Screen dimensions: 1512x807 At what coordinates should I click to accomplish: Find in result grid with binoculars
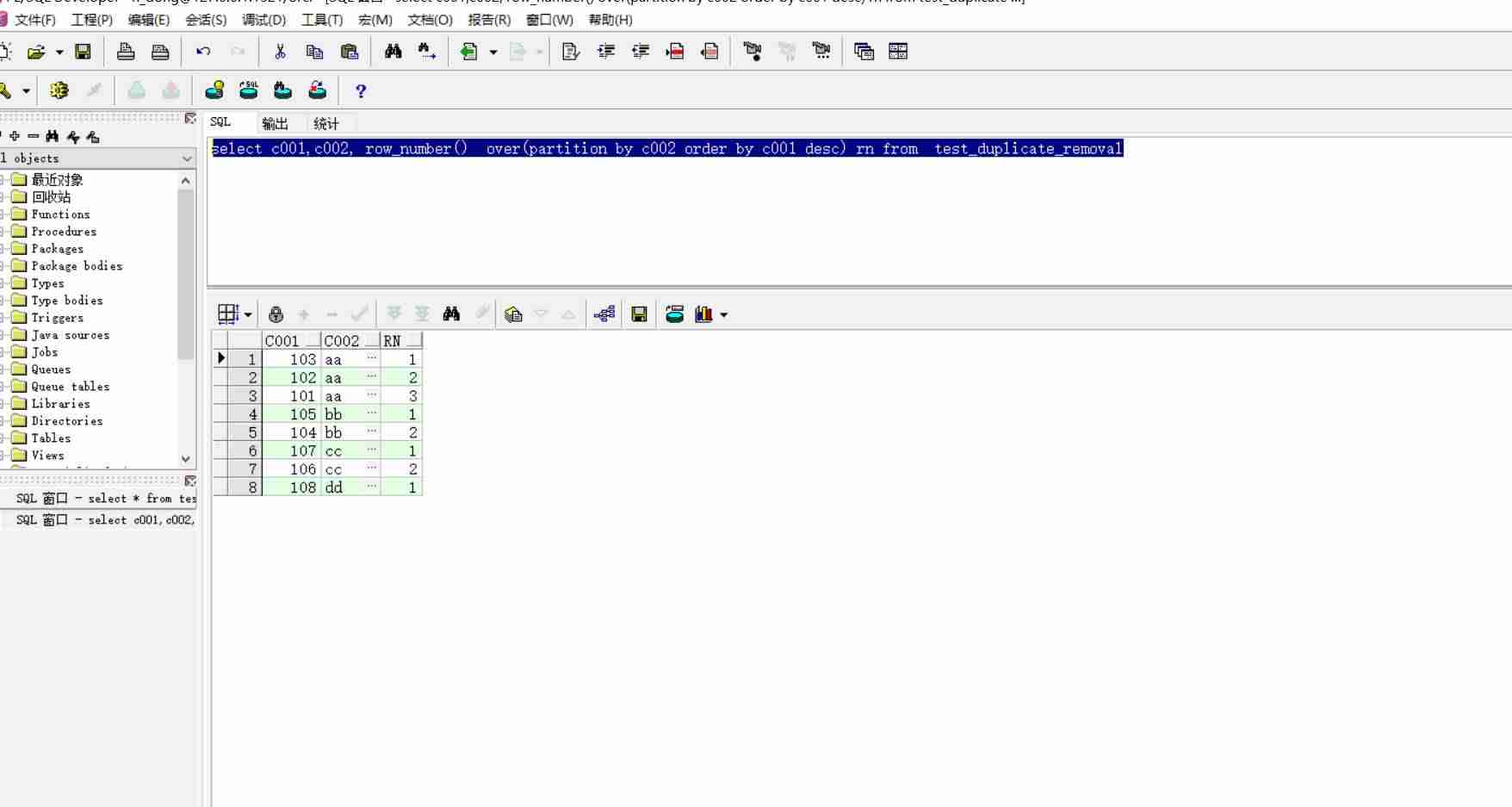point(451,314)
